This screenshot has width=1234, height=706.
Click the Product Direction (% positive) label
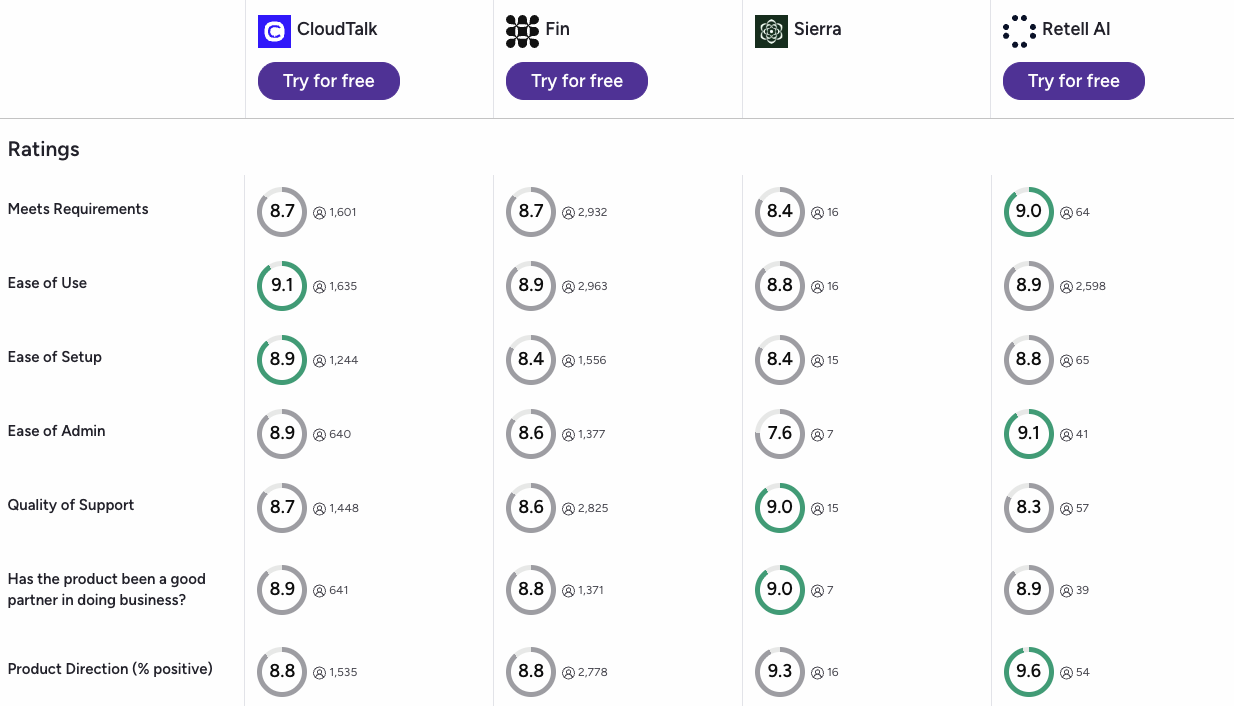coord(110,669)
